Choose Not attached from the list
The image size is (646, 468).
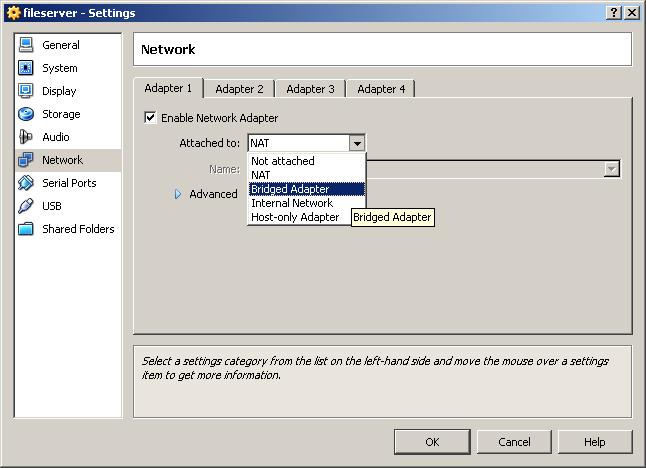click(x=307, y=161)
